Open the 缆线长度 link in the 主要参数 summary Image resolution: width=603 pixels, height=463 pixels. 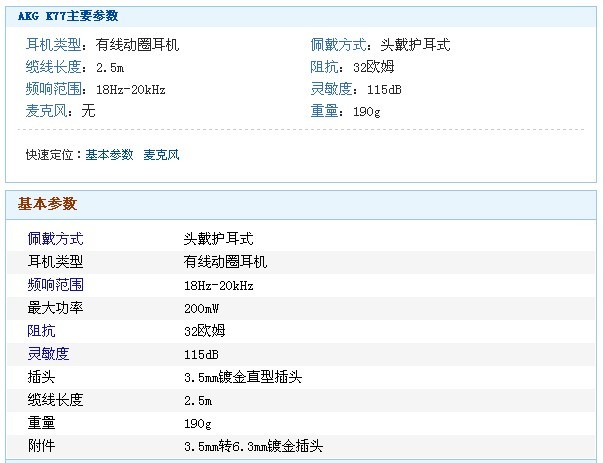(53, 67)
